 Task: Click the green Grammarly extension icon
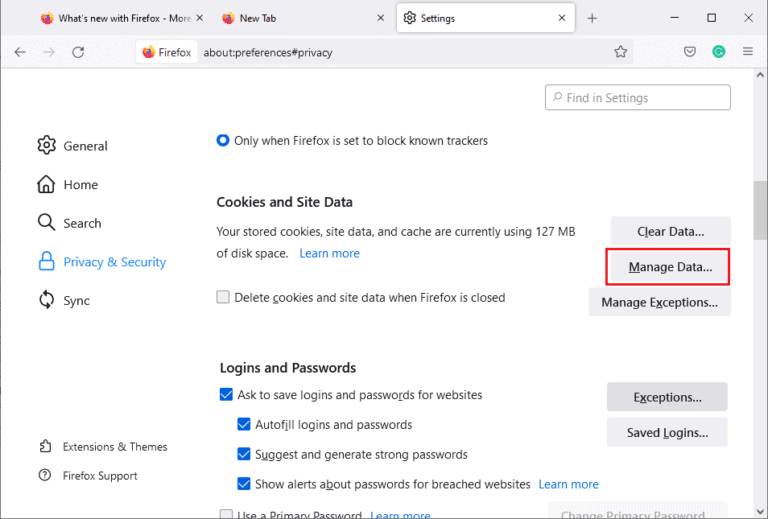click(718, 52)
